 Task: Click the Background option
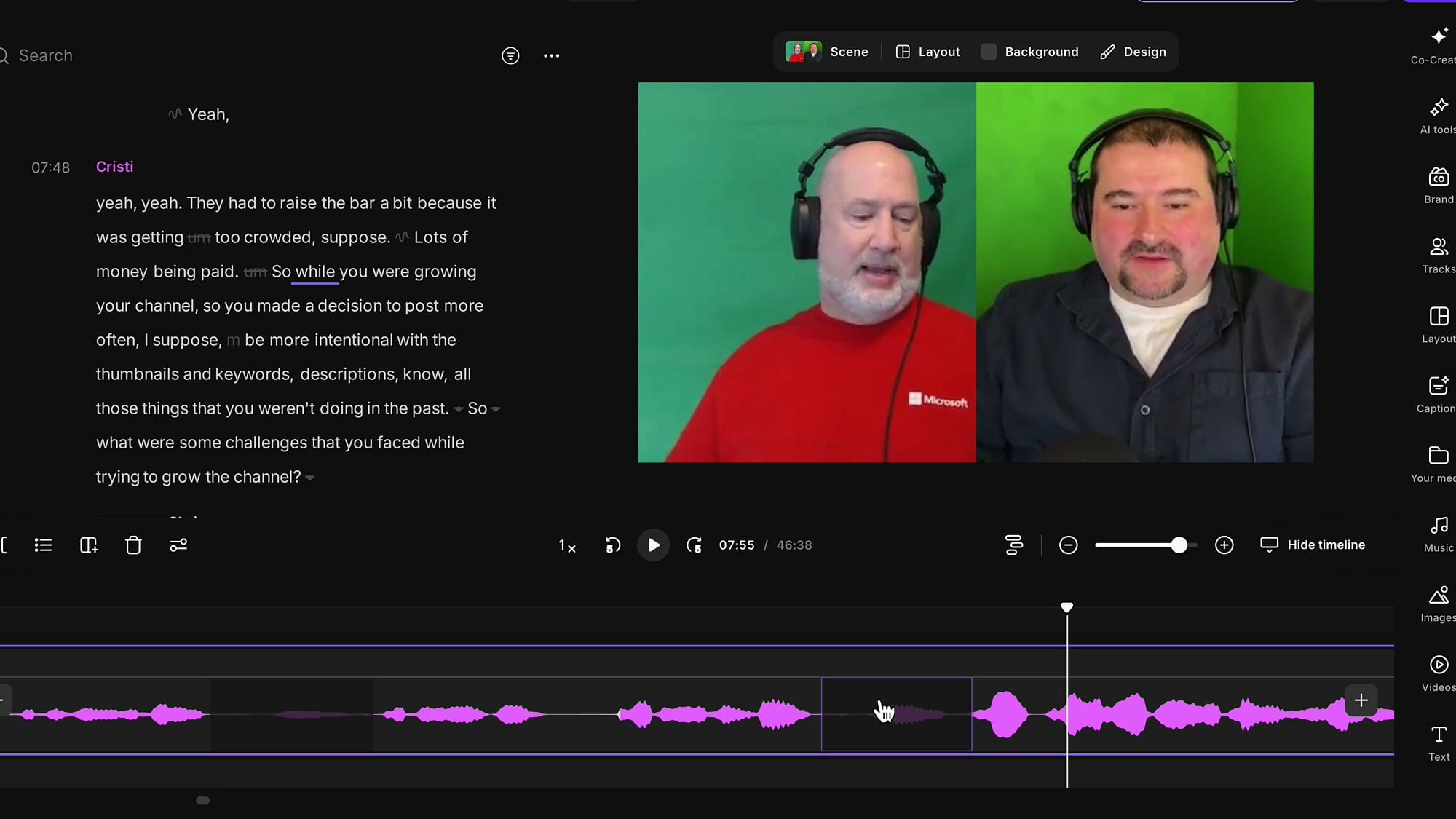pos(1029,52)
